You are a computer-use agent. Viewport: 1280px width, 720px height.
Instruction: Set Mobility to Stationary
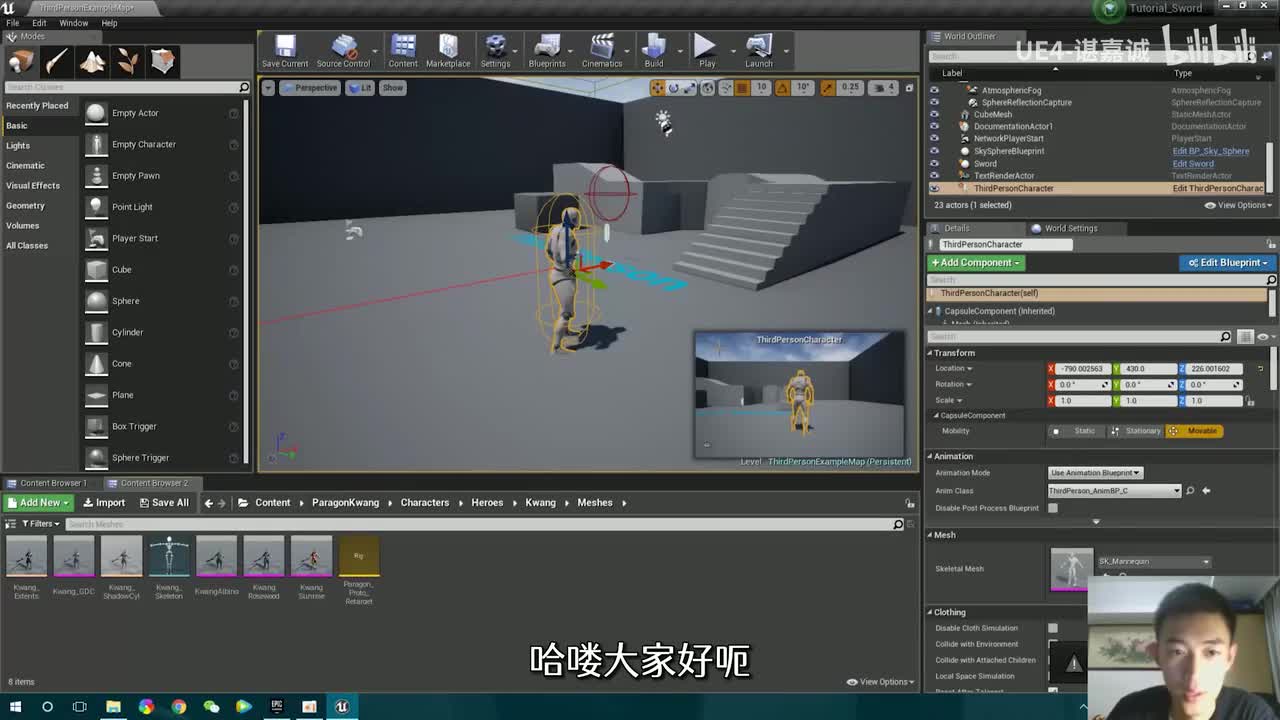point(1137,431)
